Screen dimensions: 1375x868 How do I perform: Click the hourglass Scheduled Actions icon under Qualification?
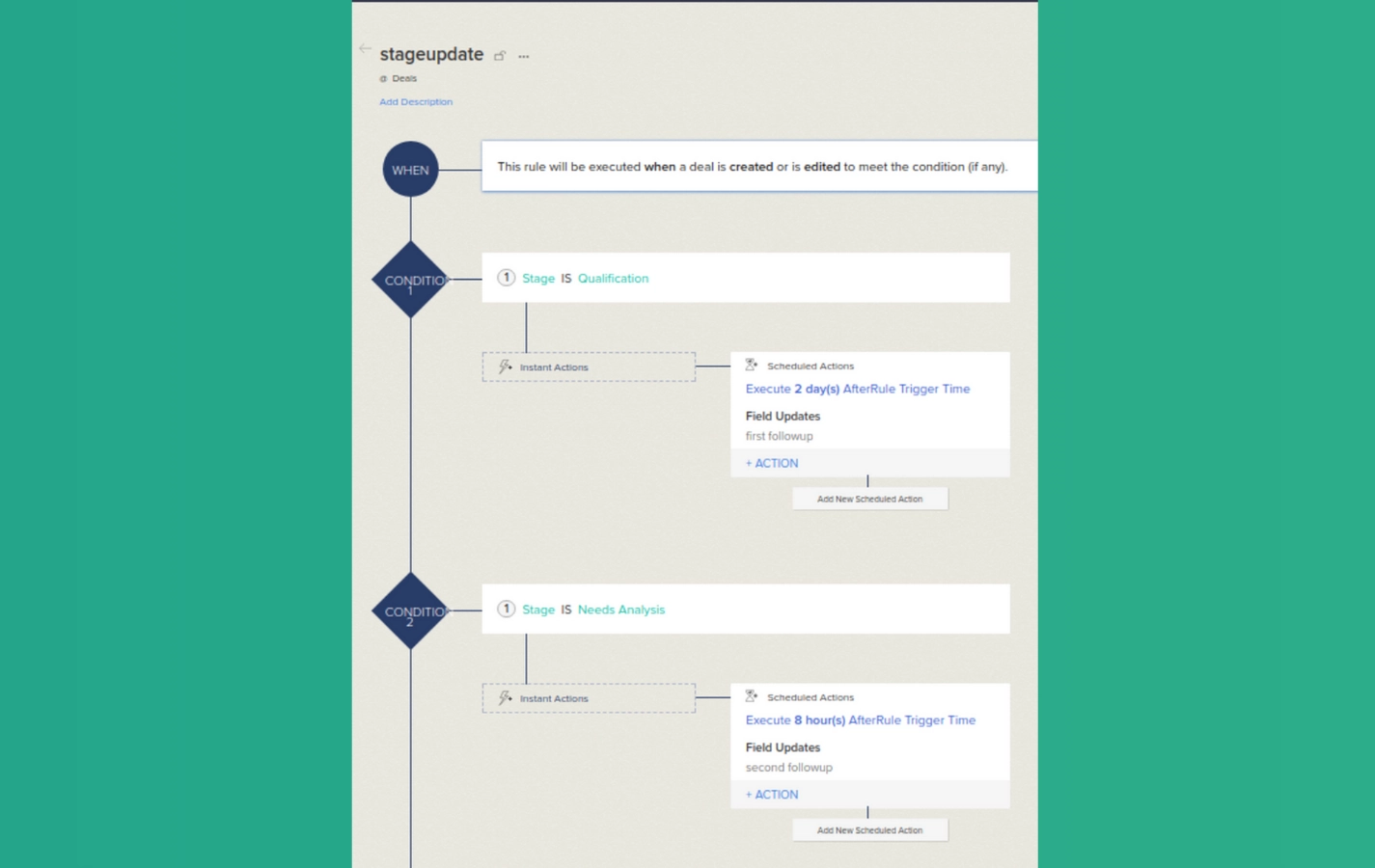[752, 366]
